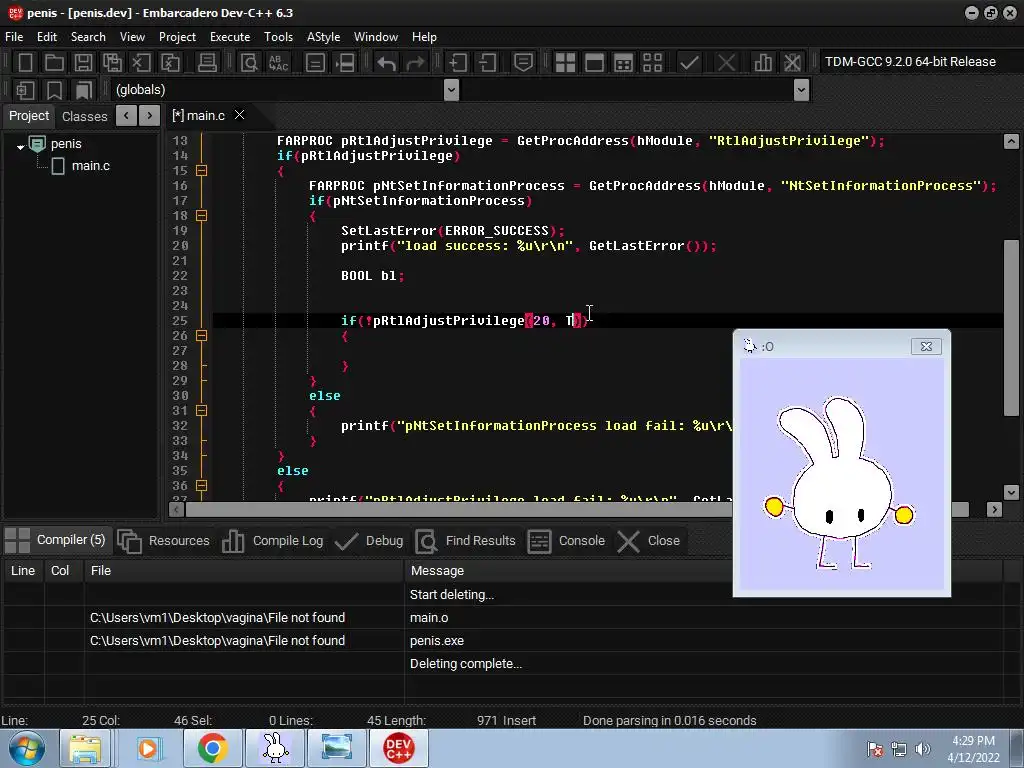Image resolution: width=1024 pixels, height=768 pixels.
Task: Open the Execute menu
Action: click(x=229, y=37)
